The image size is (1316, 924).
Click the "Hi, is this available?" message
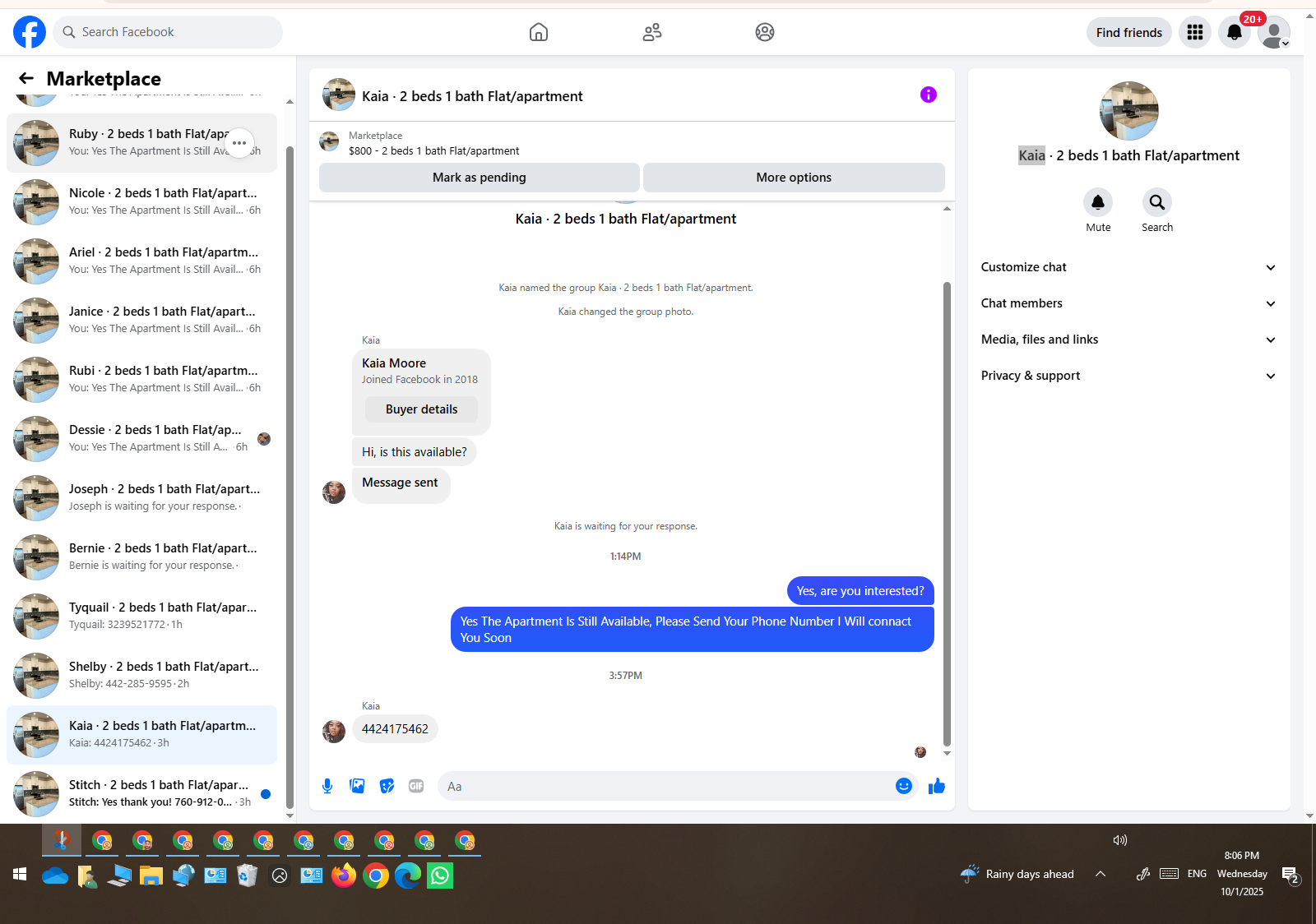click(x=414, y=452)
